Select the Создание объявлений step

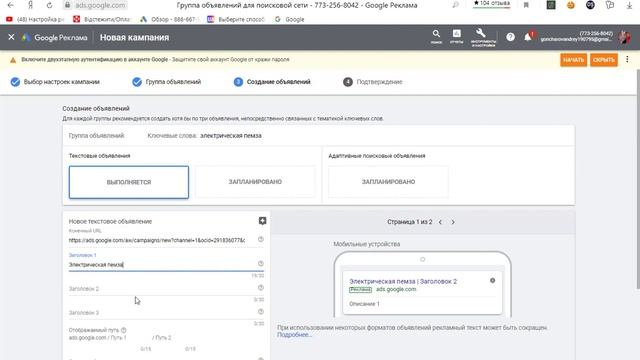pos(272,82)
